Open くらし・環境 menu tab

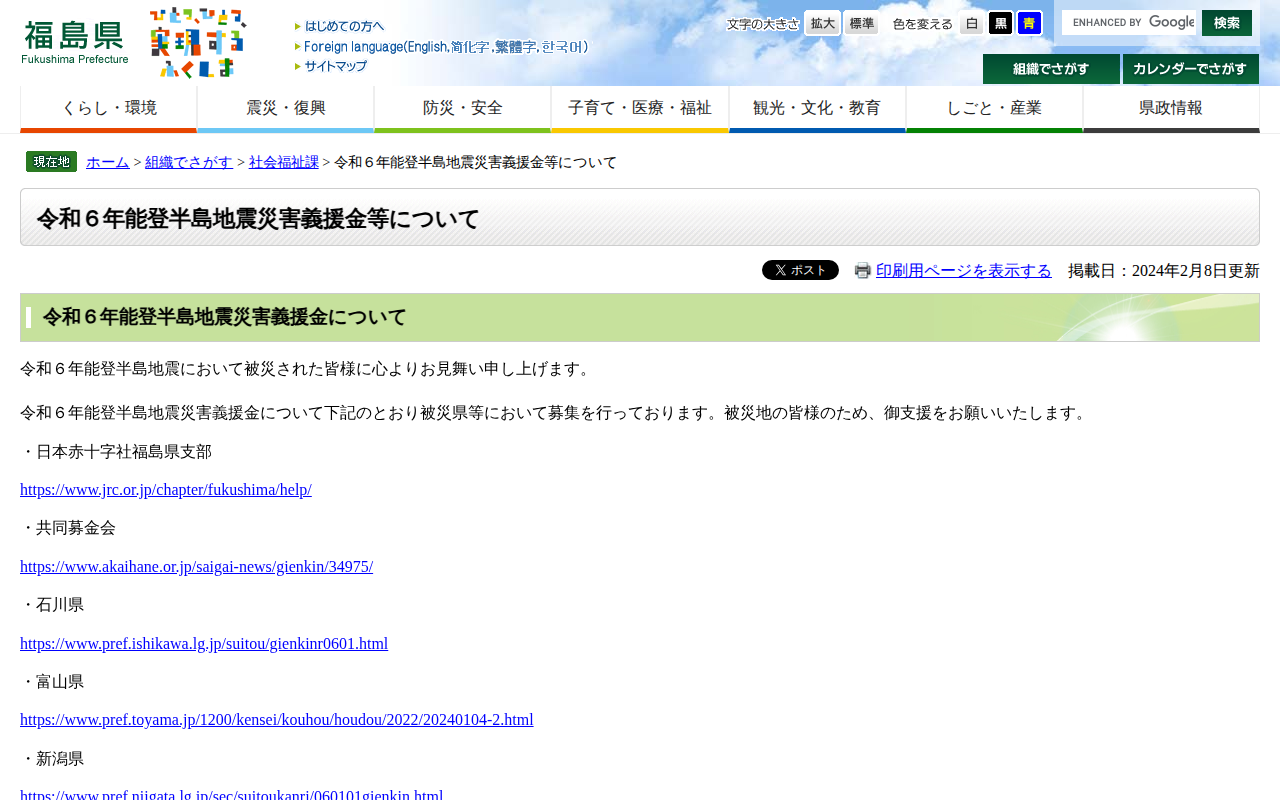point(108,109)
